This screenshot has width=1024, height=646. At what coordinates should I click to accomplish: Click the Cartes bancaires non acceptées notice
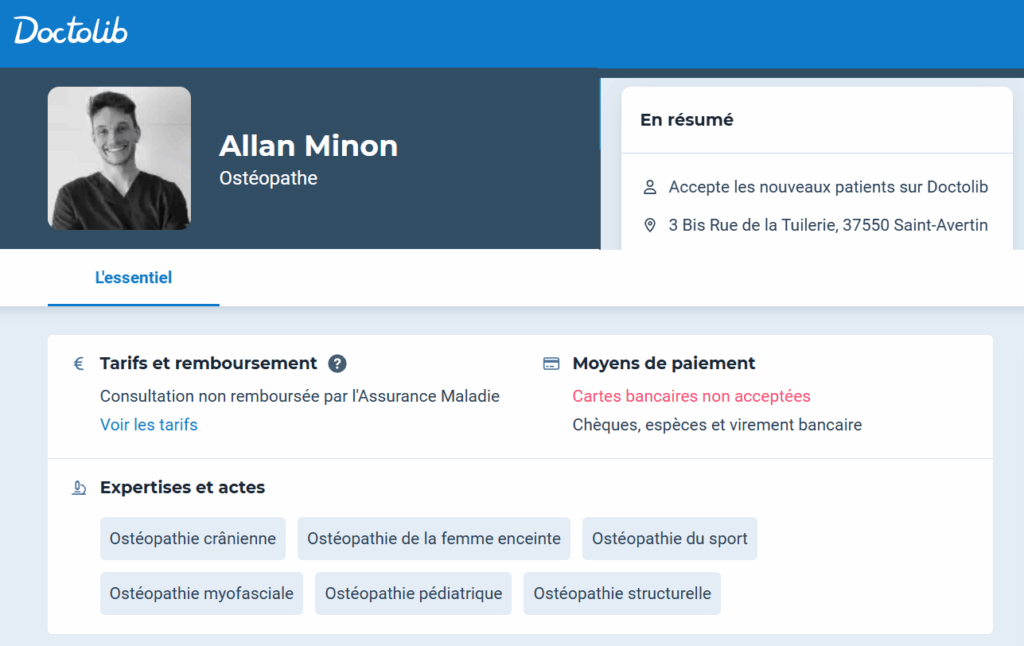pos(691,397)
